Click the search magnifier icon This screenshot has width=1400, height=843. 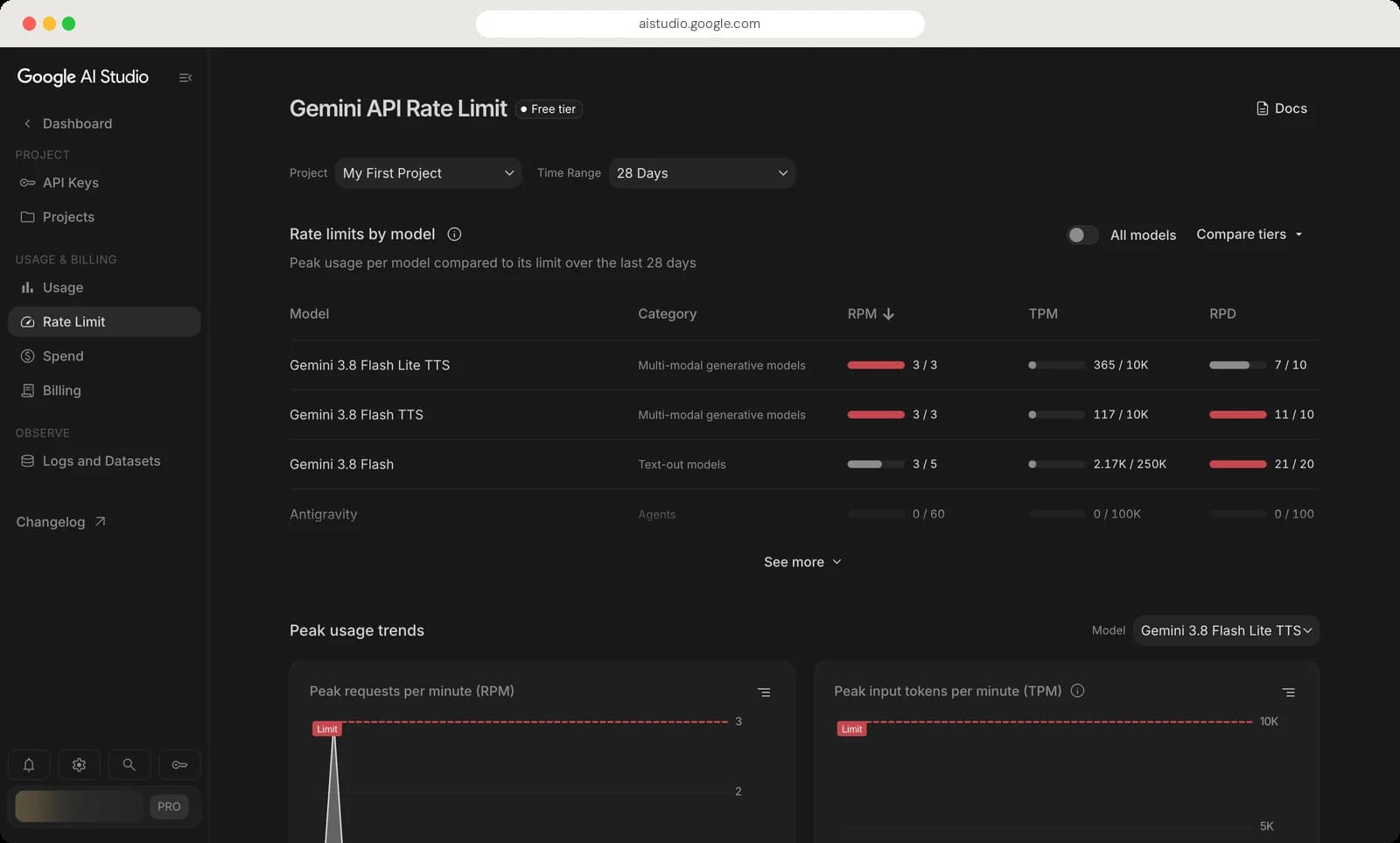pos(129,765)
